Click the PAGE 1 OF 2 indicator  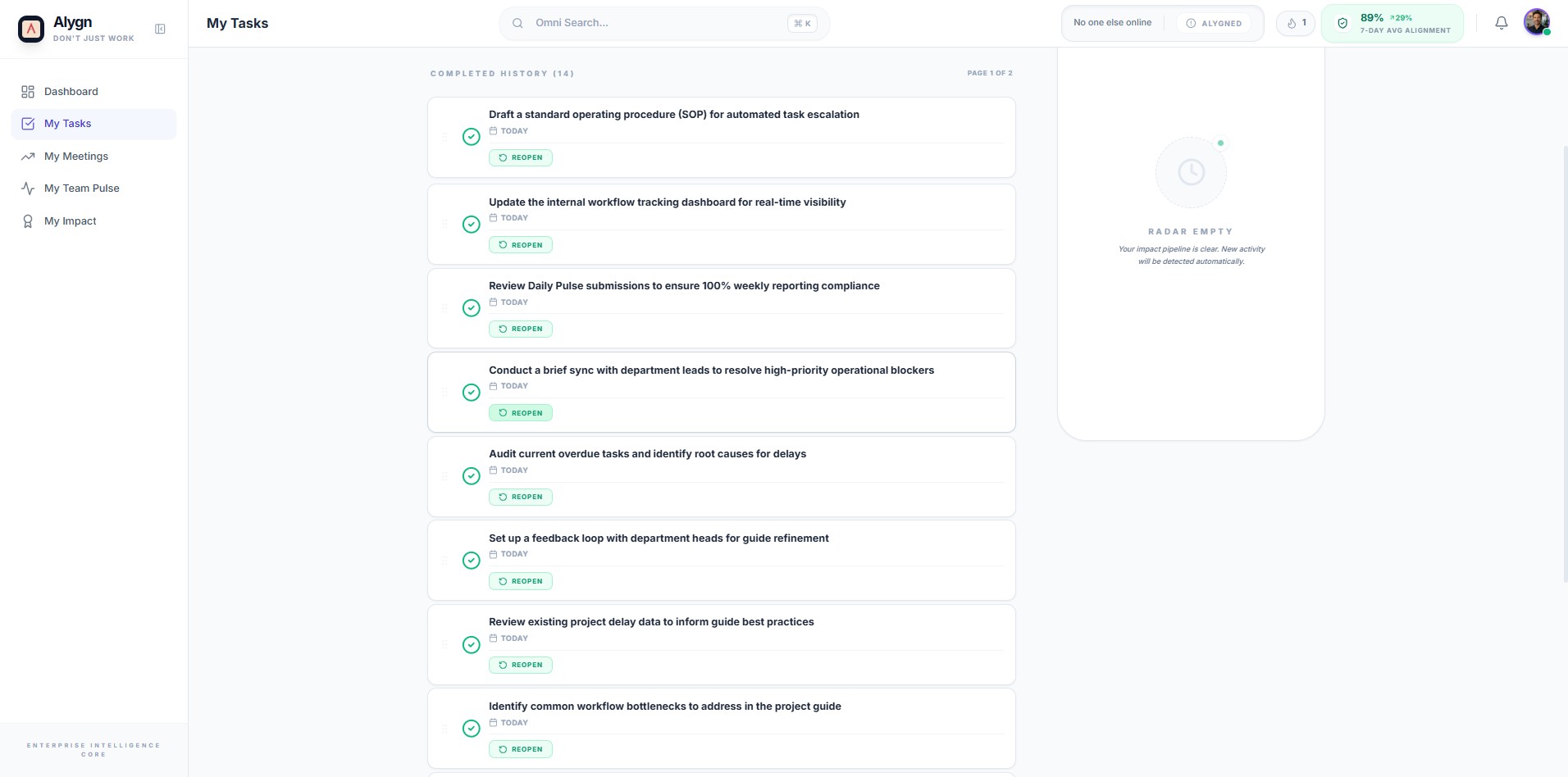pos(990,73)
